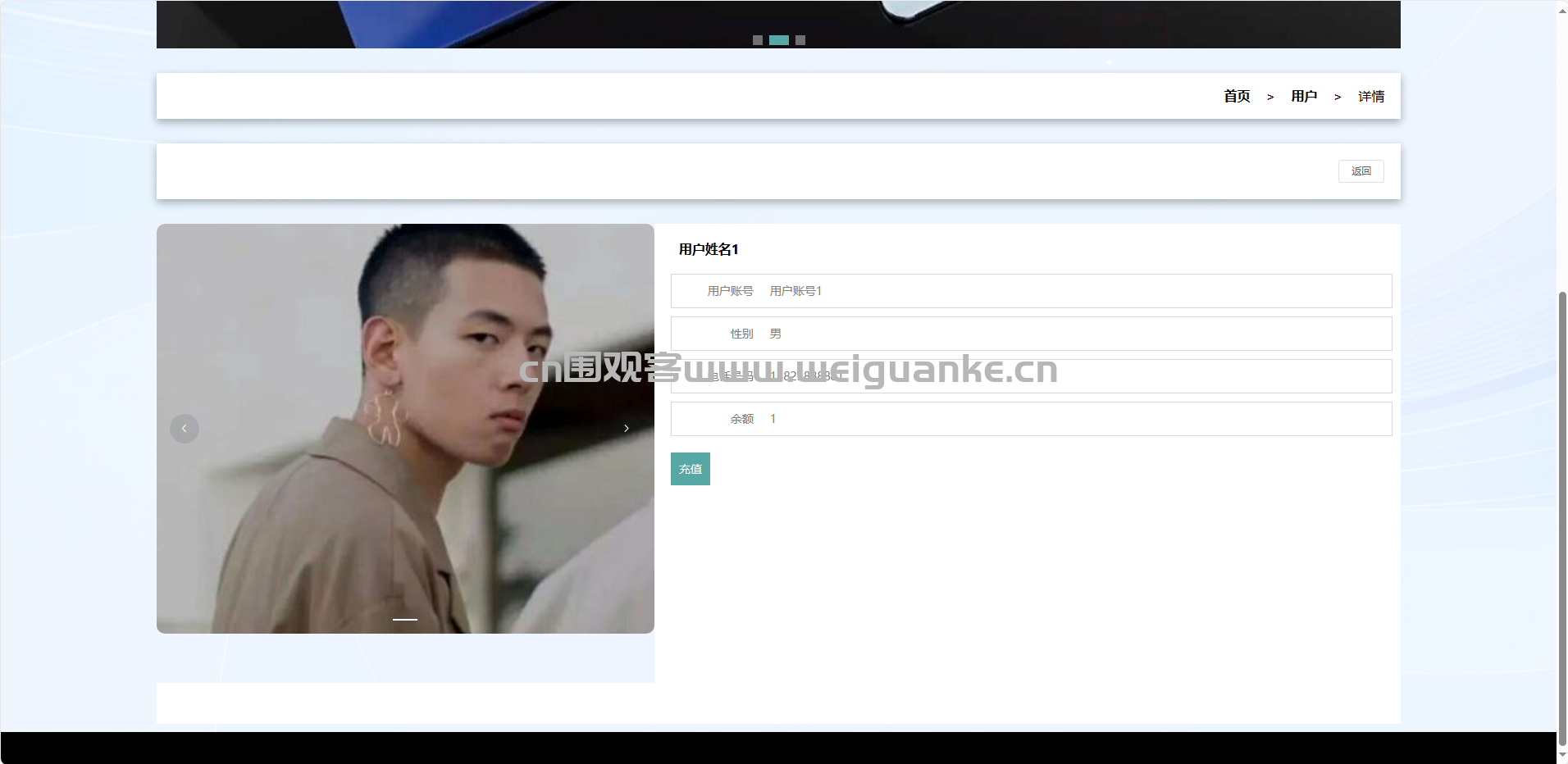This screenshot has height=764, width=1568.
Task: Select the active teal banner slide indicator
Action: (x=779, y=40)
